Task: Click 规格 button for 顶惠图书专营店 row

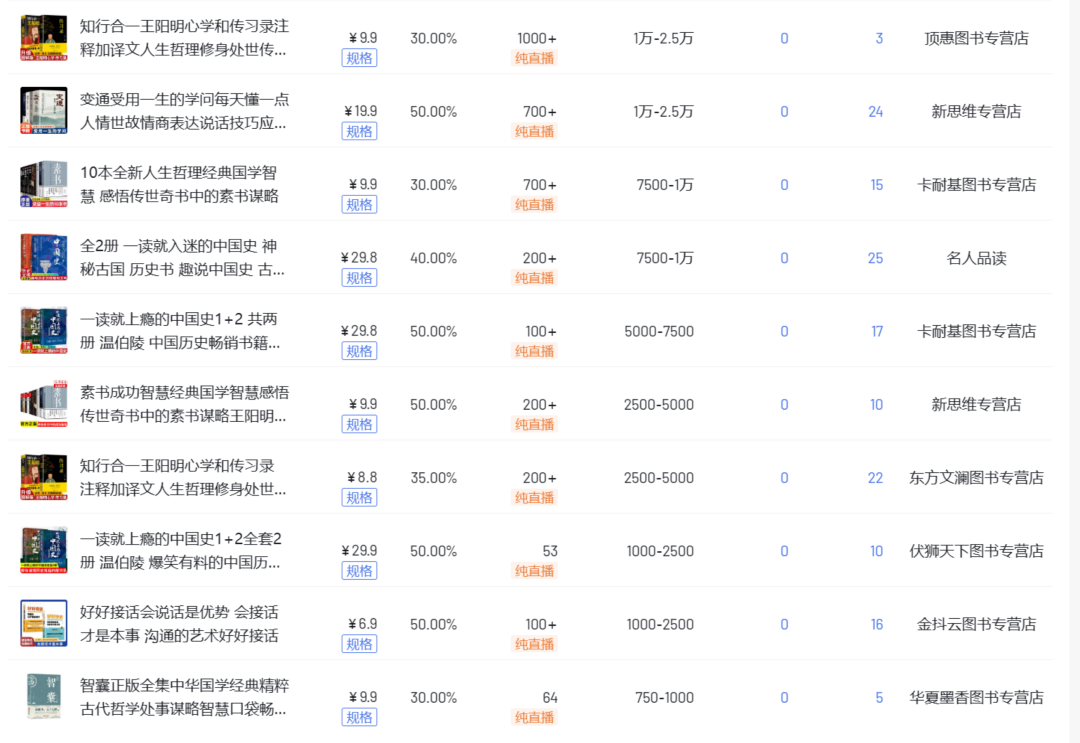Action: coord(360,59)
